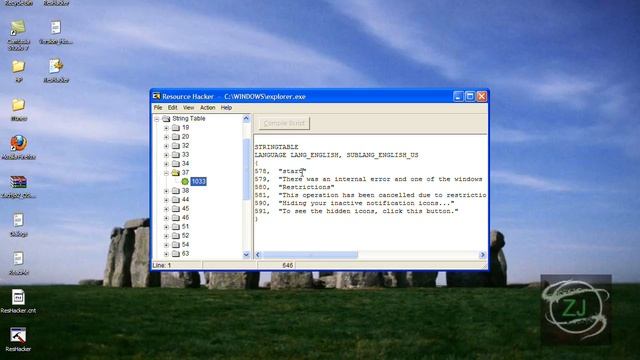Expand string table folder 44
The height and width of the screenshot is (360, 640).
[x=166, y=200]
